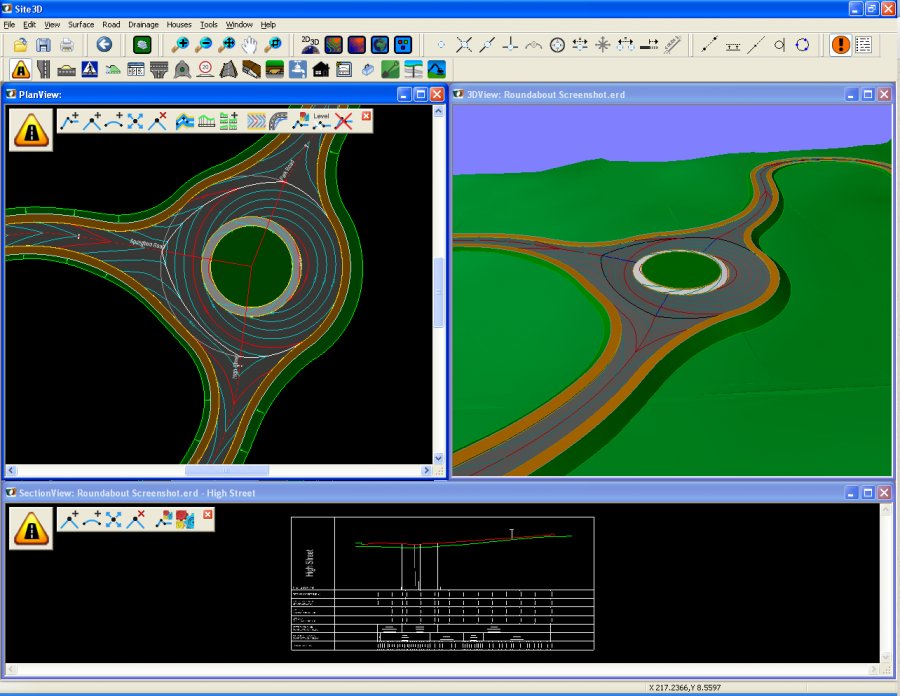Click the orange exclamation warning button
Viewport: 900px width, 696px height.
pos(840,45)
